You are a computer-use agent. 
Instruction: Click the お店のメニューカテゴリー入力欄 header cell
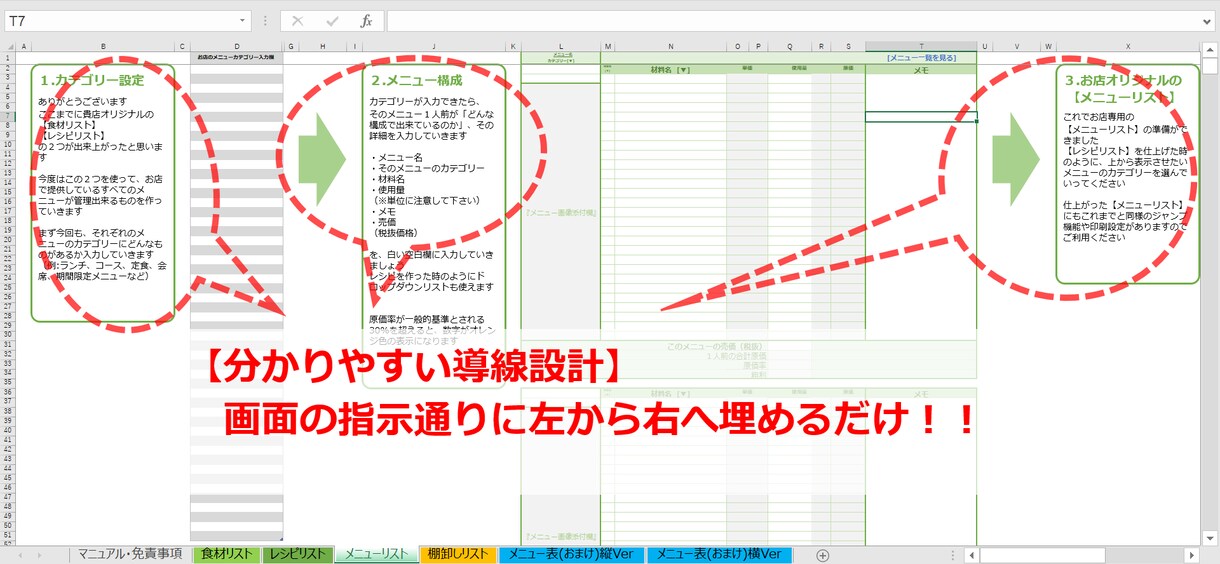click(237, 58)
